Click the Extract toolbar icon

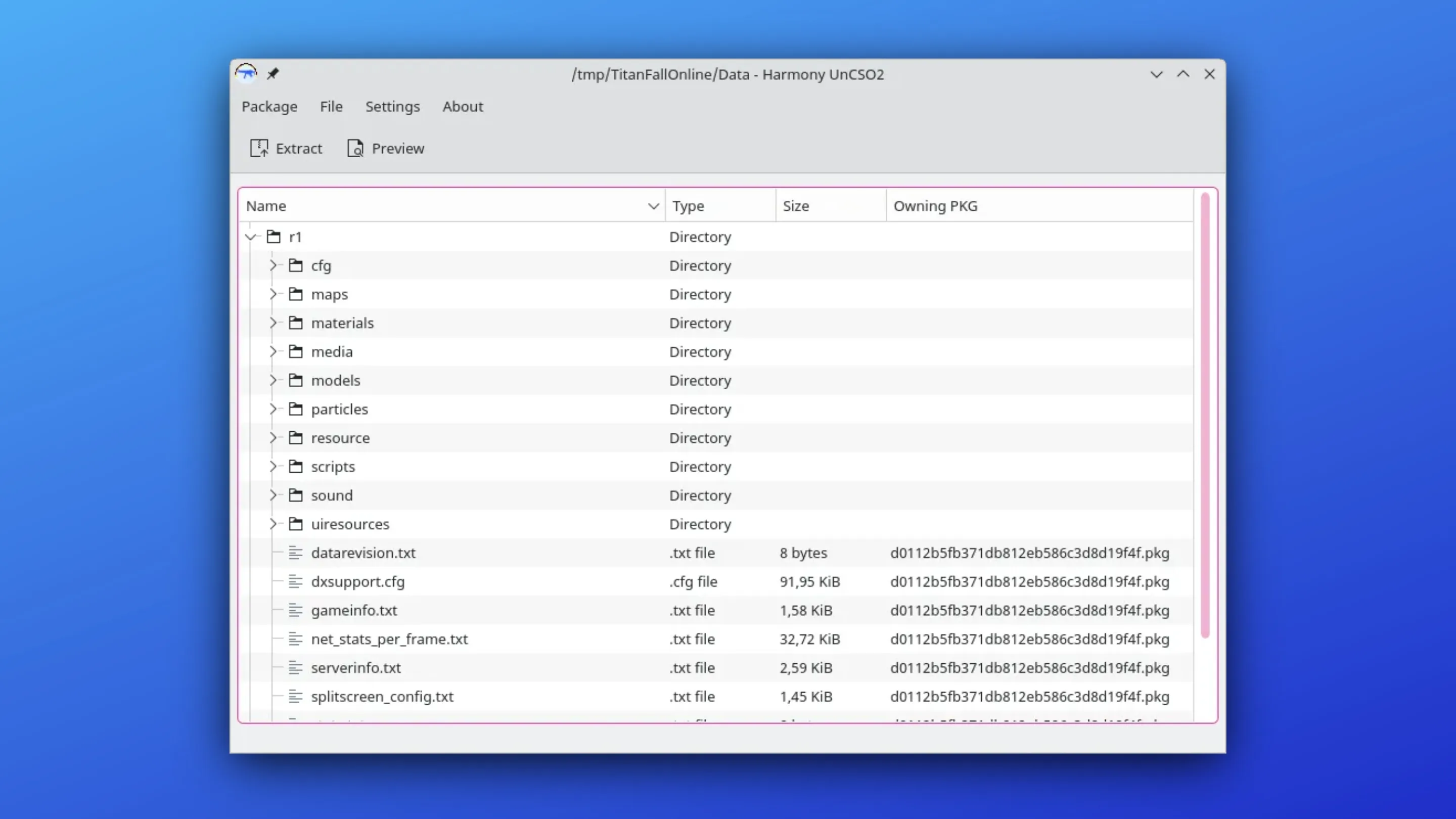[259, 148]
